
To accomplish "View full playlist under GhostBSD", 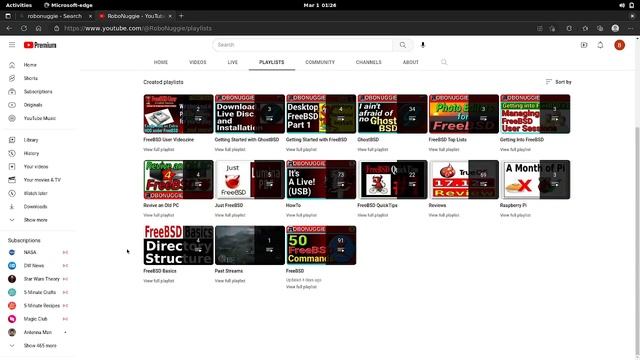I will point(373,150).
